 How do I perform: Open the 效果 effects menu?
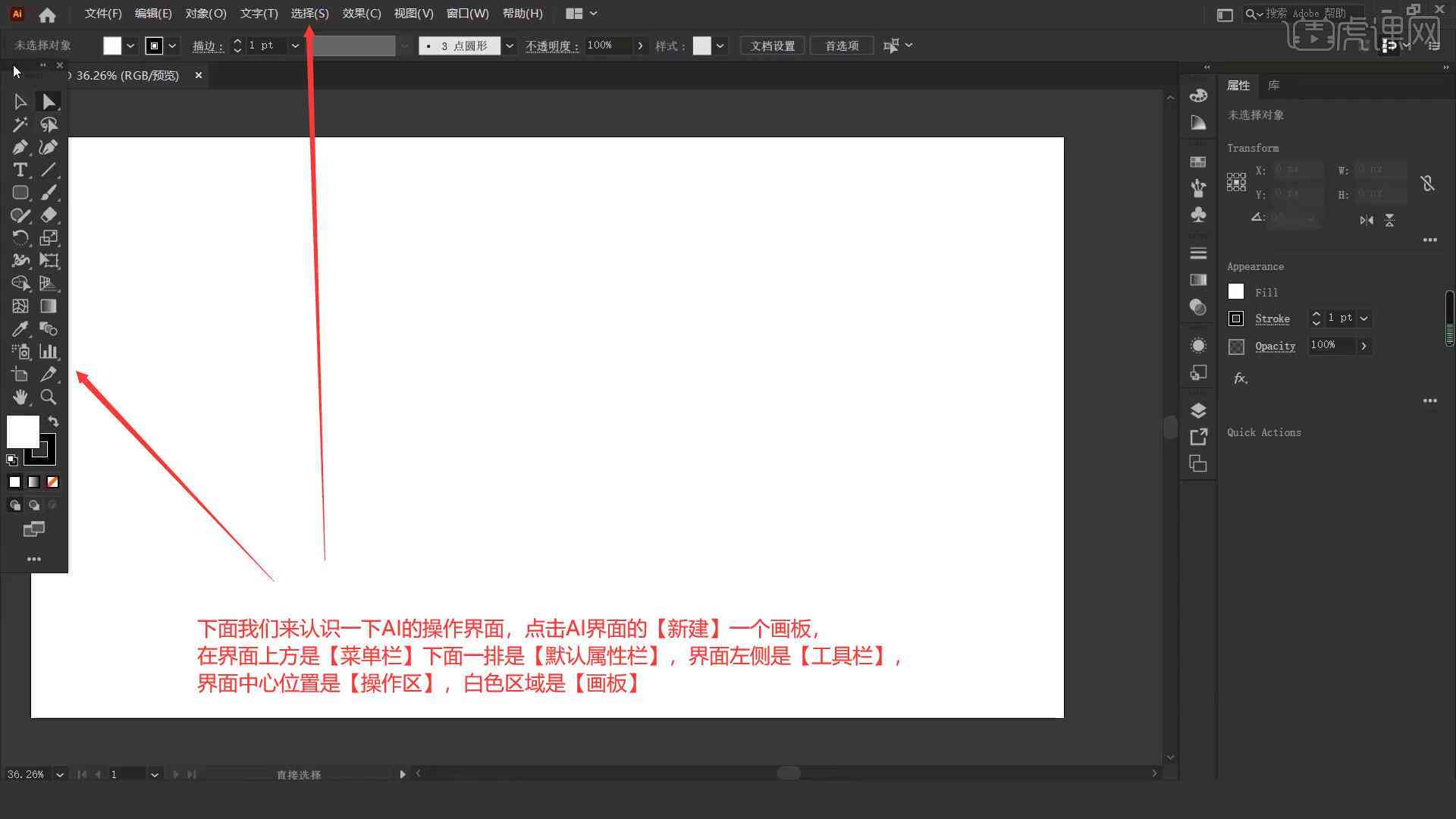(x=362, y=13)
